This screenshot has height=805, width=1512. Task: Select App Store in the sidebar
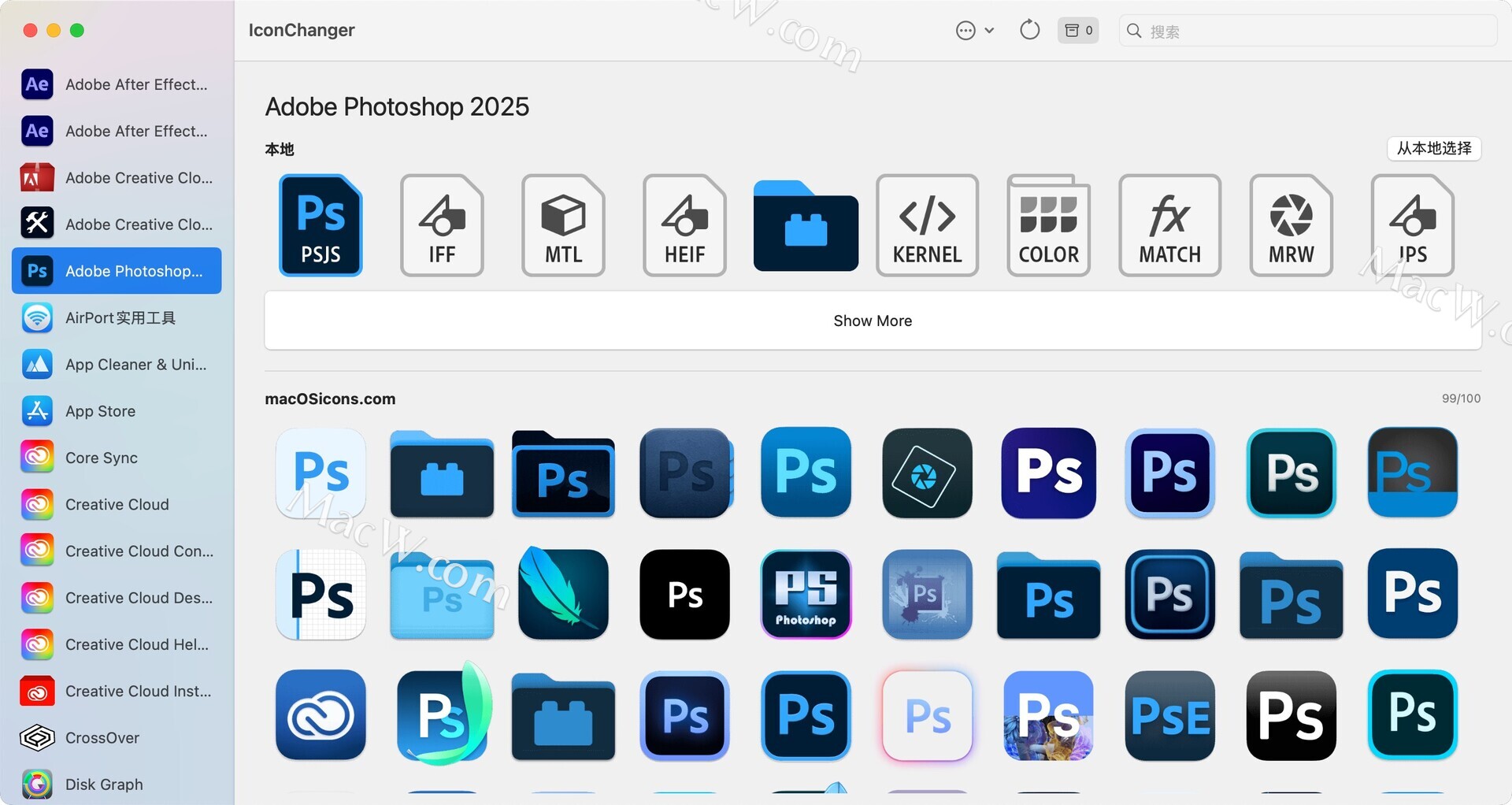tap(117, 411)
